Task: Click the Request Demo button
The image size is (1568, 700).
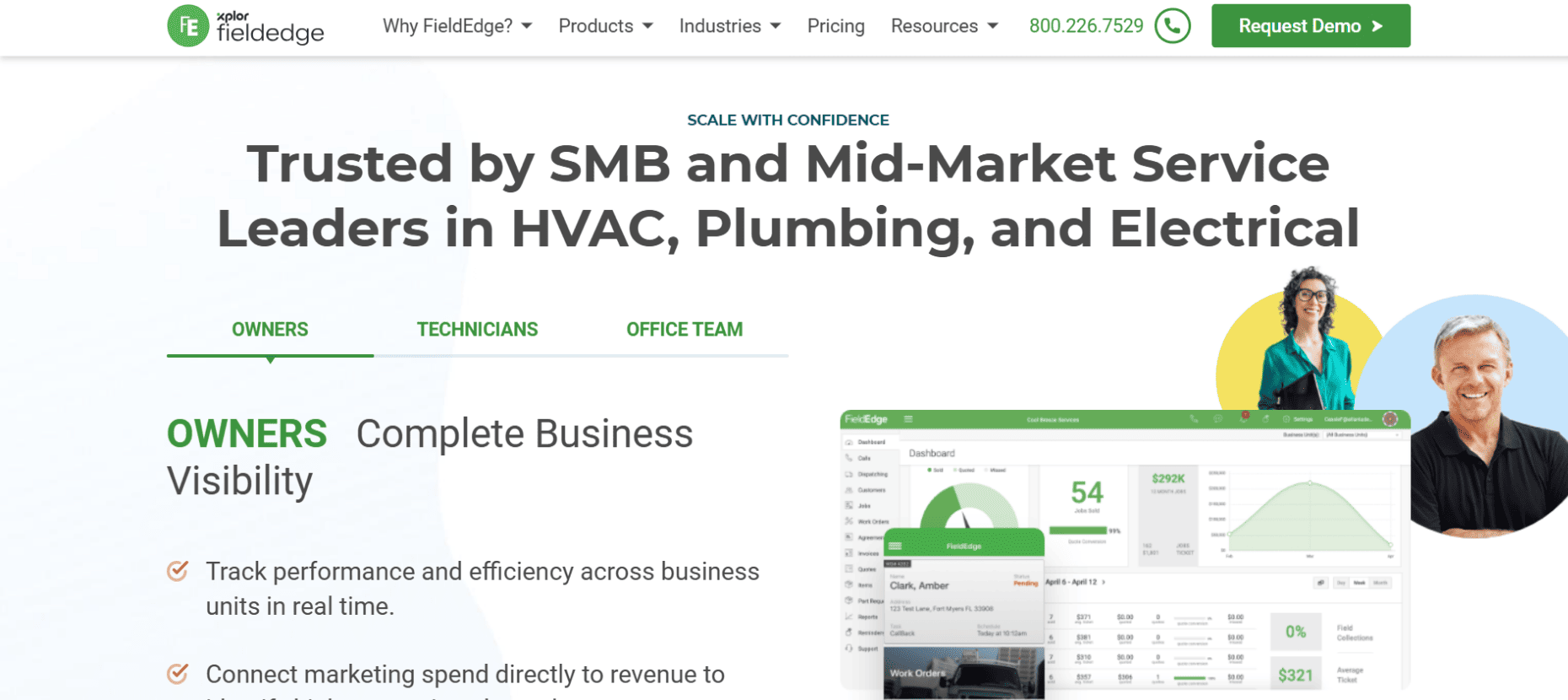Action: point(1310,26)
